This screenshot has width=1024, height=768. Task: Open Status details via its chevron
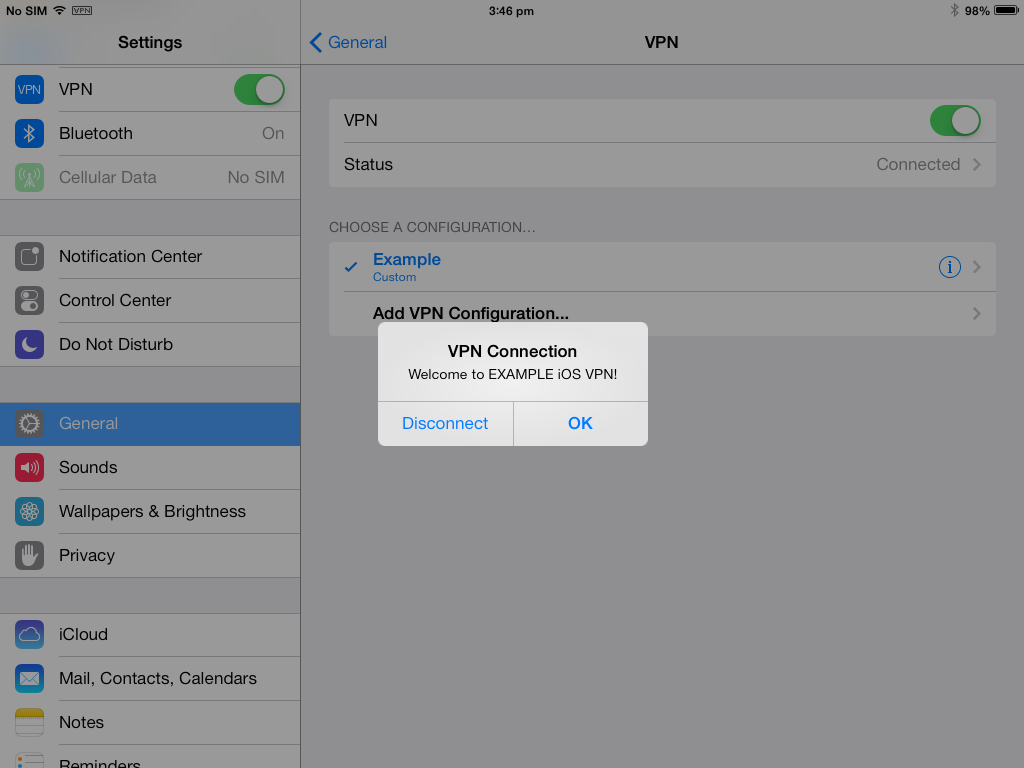[x=977, y=165]
